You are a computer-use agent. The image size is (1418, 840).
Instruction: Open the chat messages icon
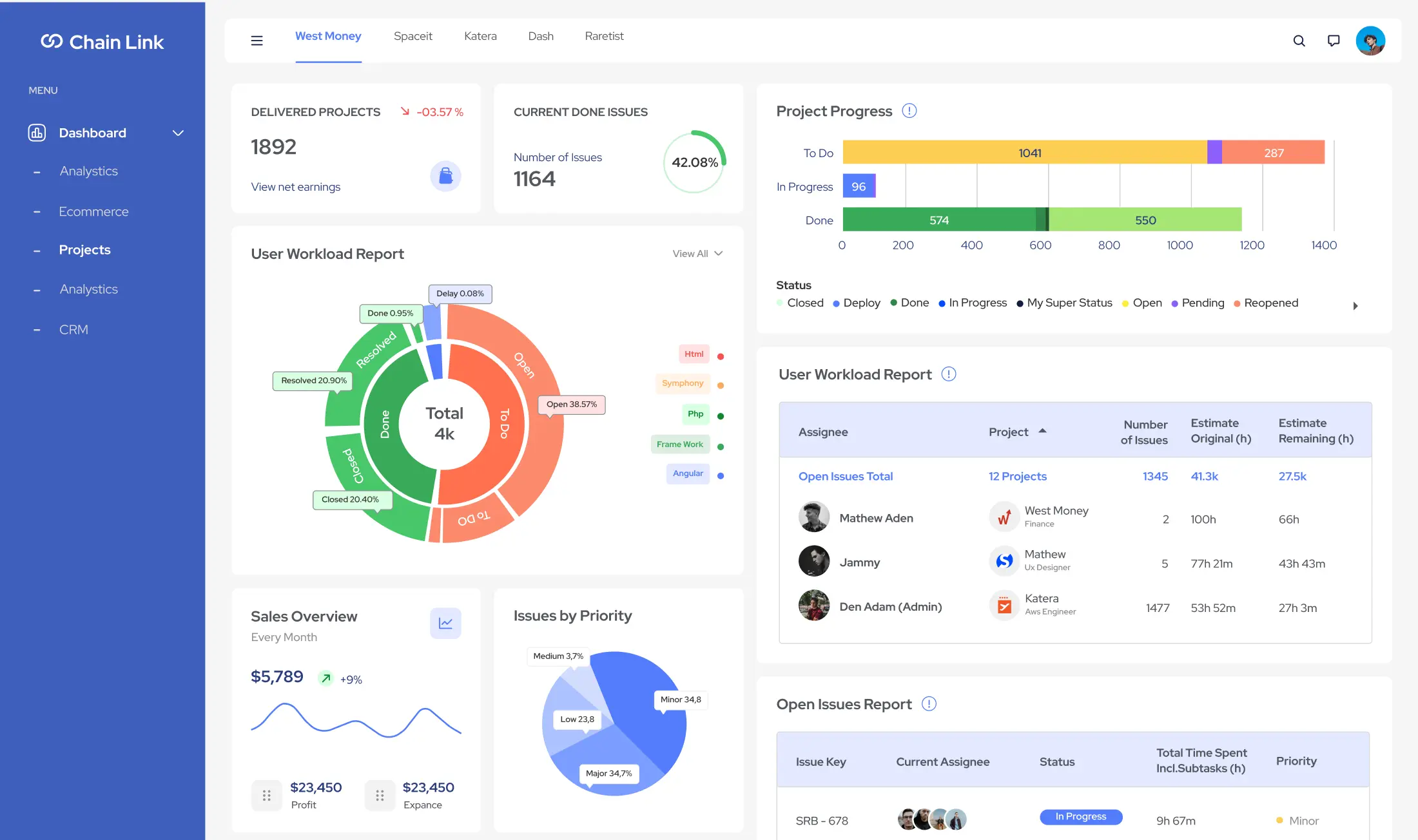[x=1334, y=41]
